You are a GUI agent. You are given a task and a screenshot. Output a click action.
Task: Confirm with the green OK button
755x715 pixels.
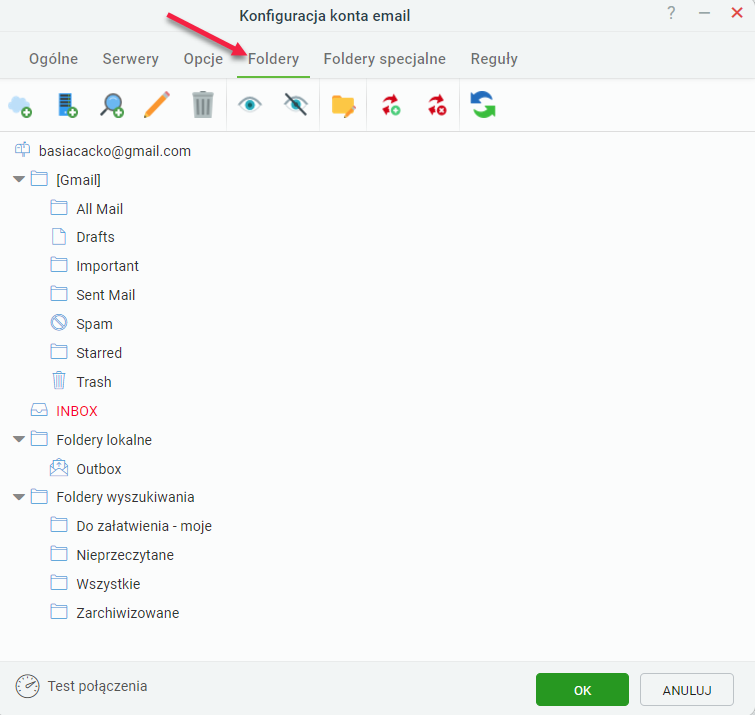coord(582,690)
